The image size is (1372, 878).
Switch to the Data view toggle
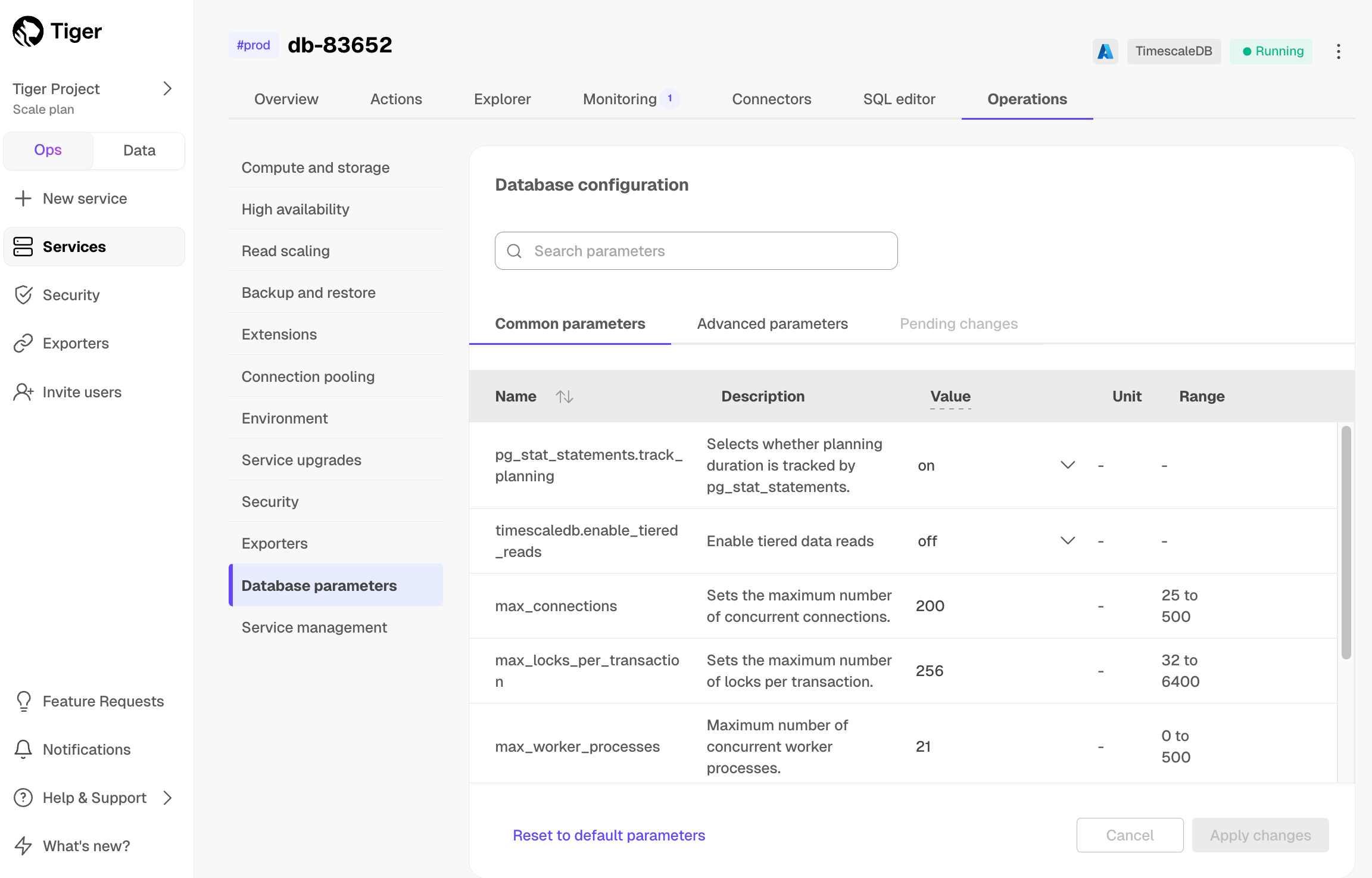click(139, 150)
